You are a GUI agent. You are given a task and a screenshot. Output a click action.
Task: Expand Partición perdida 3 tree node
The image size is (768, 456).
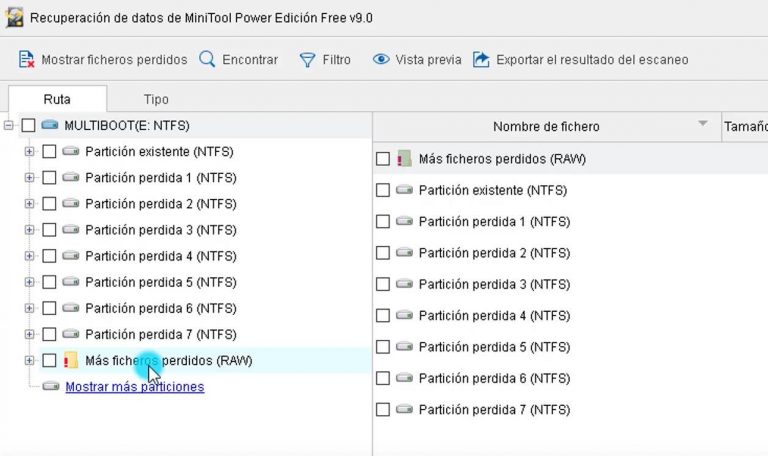[29, 230]
